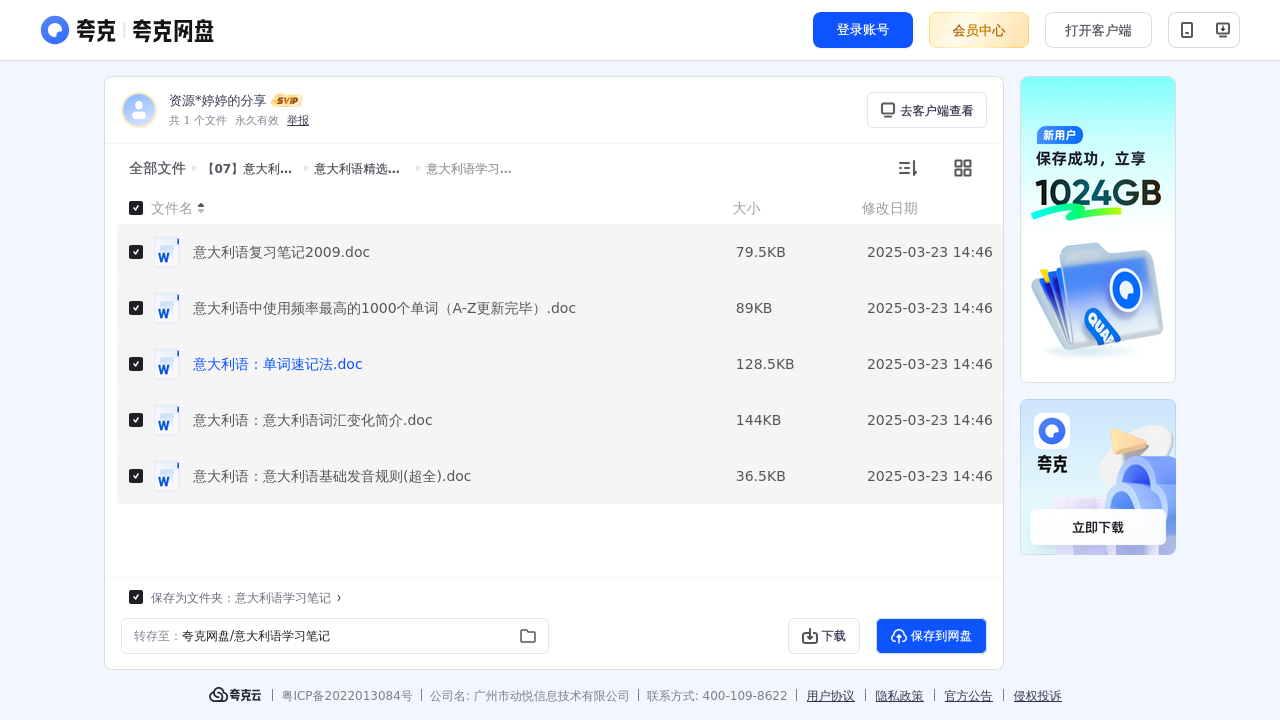Click the 1024GB new-user promo banner
The width and height of the screenshot is (1280, 720).
pyautogui.click(x=1098, y=229)
